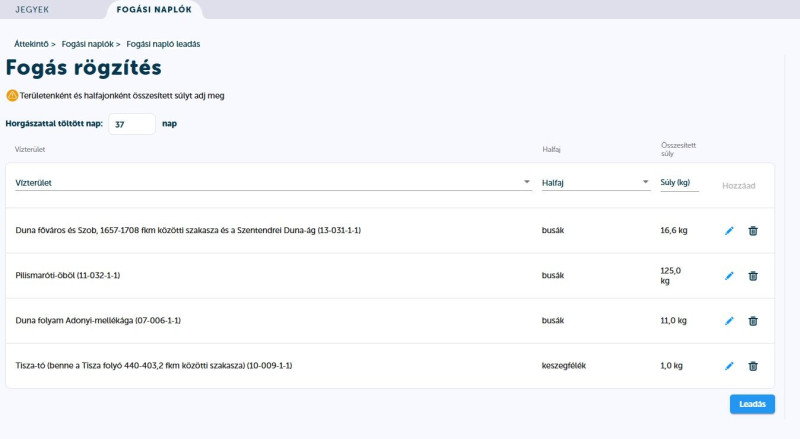Click the Súly (kg) weight input
Screen dimensions: 800x439
tap(680, 183)
